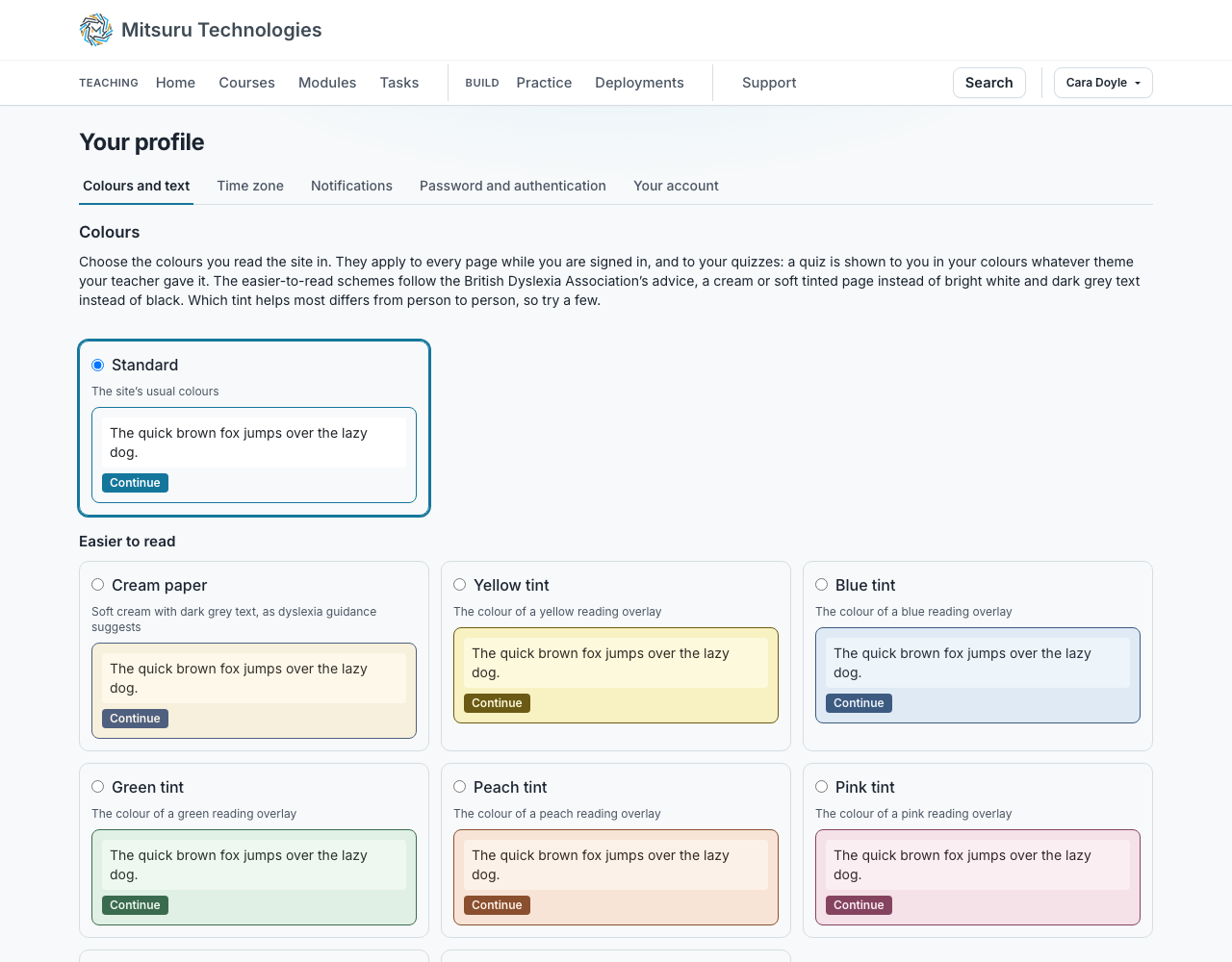
Task: Click Continue in the Standard preview
Action: pos(135,483)
